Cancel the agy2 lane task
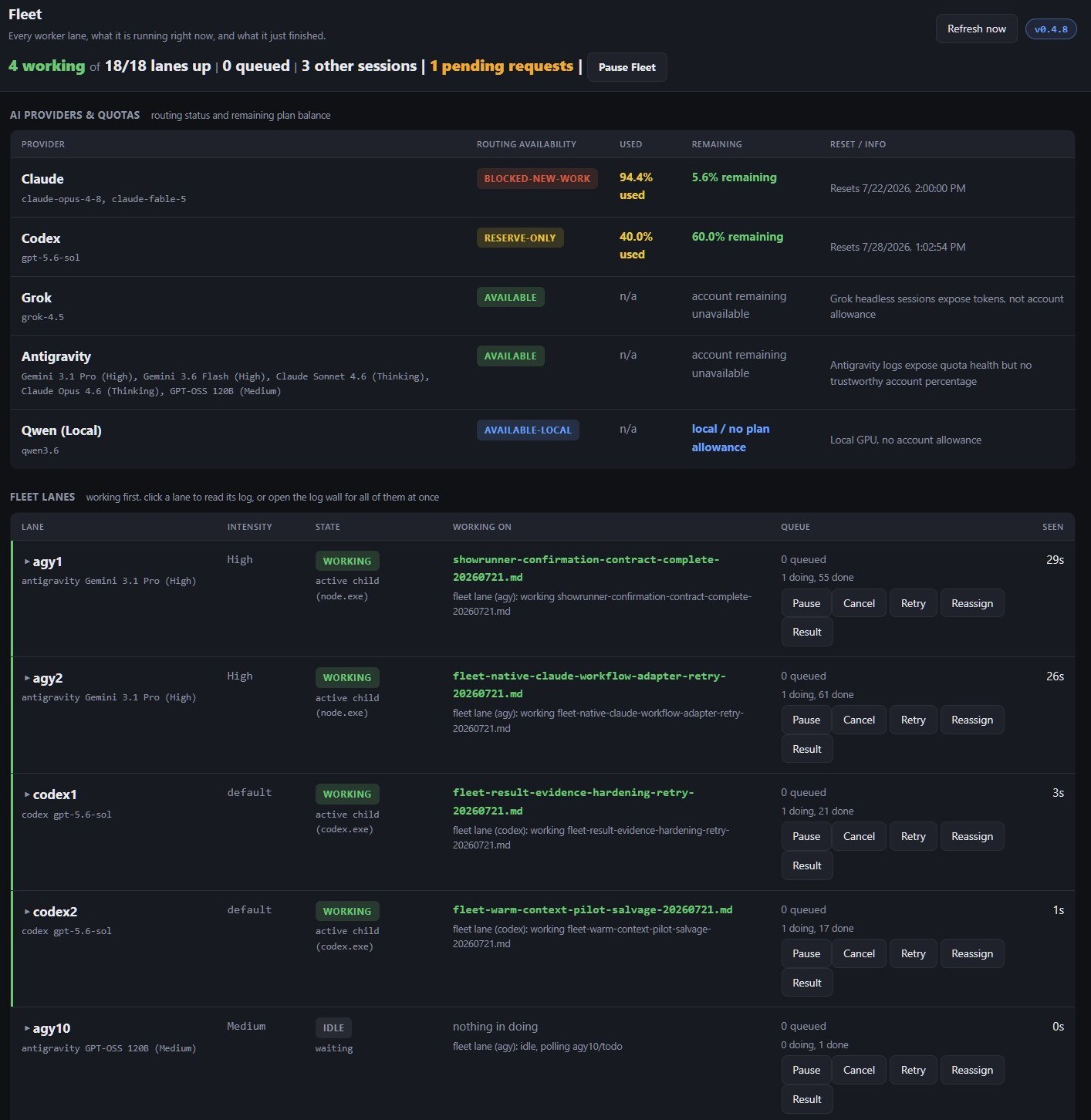Viewport: 1091px width, 1120px height. point(859,720)
